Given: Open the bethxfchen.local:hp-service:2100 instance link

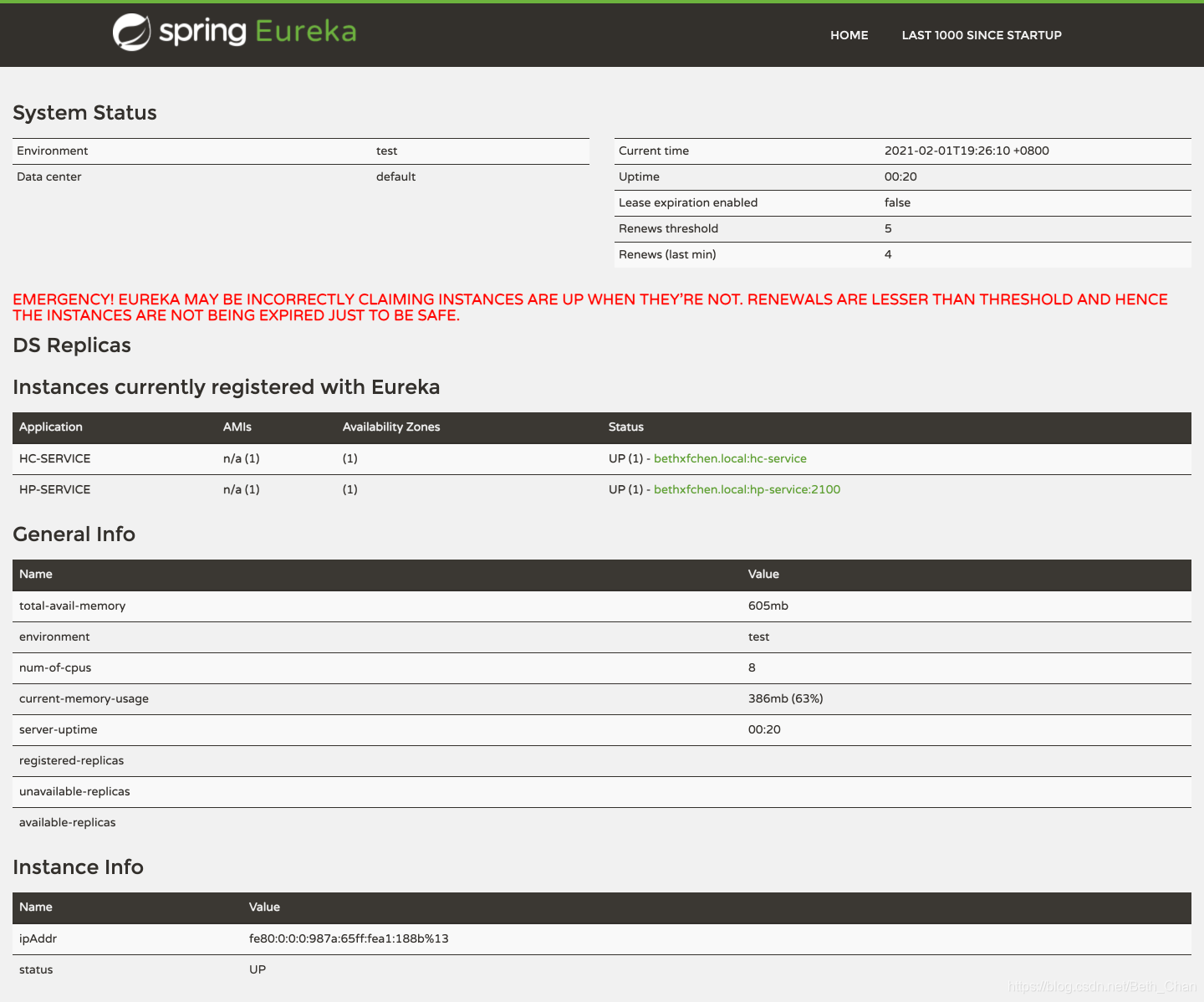Looking at the screenshot, I should point(747,489).
